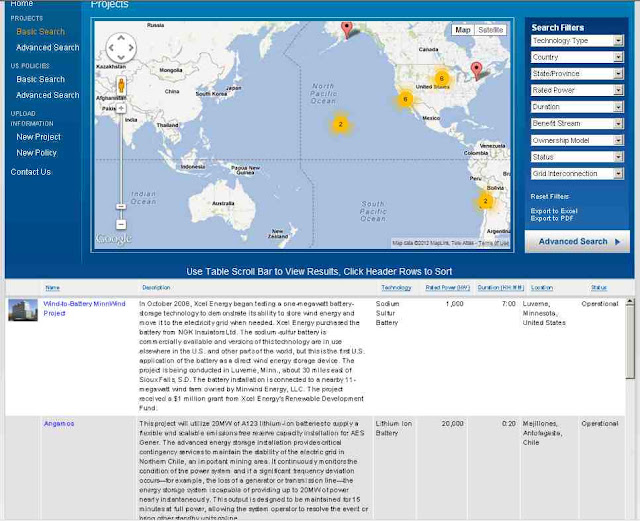Viewport: 640px width, 521px height.
Task: Click 'Mejillones, Antofagasta, Chile' location cell
Action: click(542, 433)
